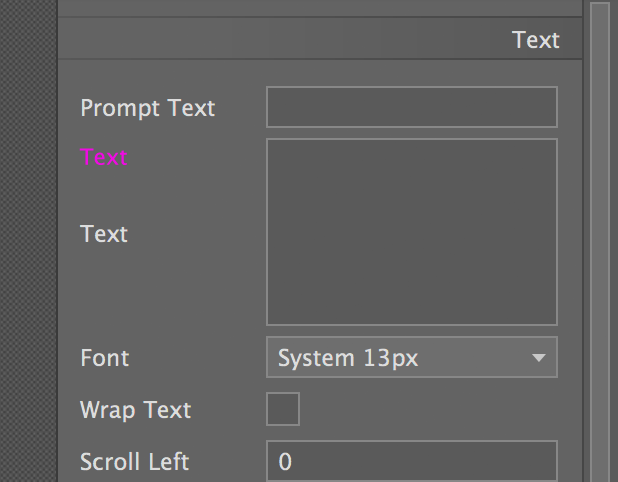Click the Font property label
Screen dimensions: 618x482
[104, 358]
